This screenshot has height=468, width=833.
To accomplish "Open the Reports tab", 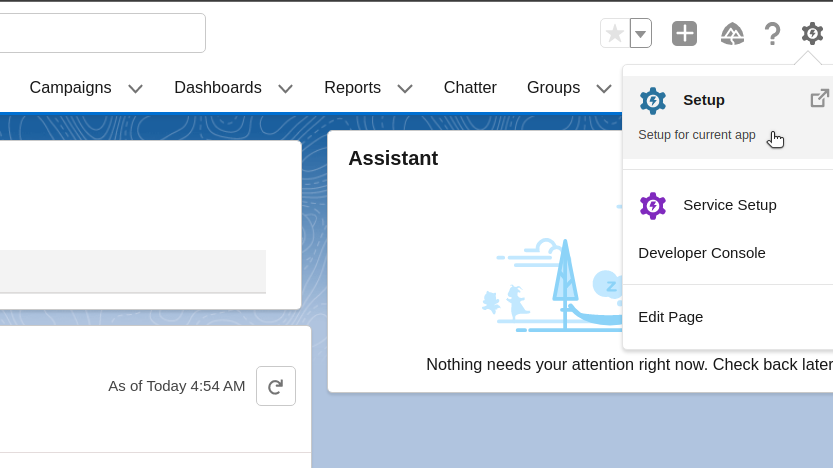I will pos(352,88).
